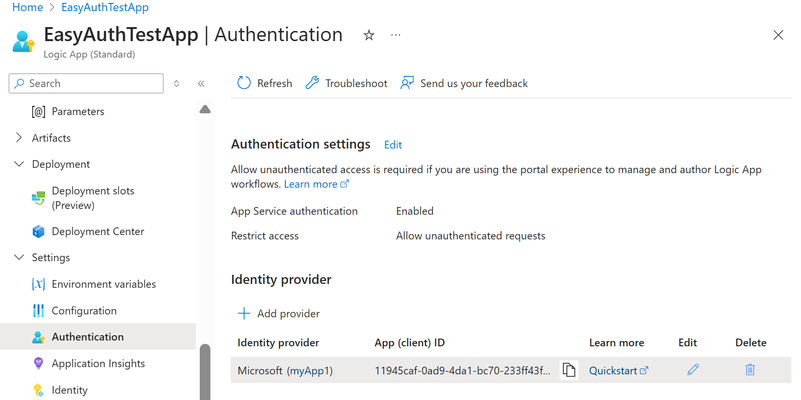Click the Refresh circular arrow icon

244,83
